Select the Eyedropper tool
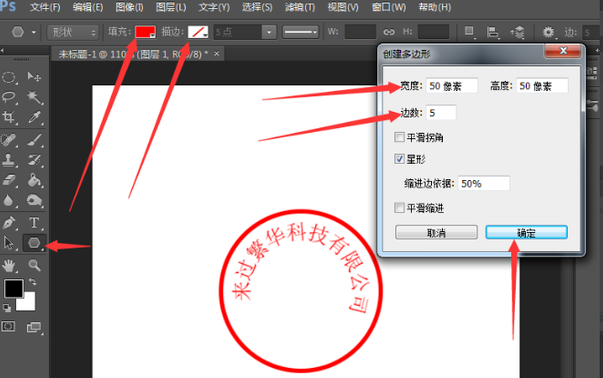Screen dimensions: 603x378 click(x=34, y=117)
